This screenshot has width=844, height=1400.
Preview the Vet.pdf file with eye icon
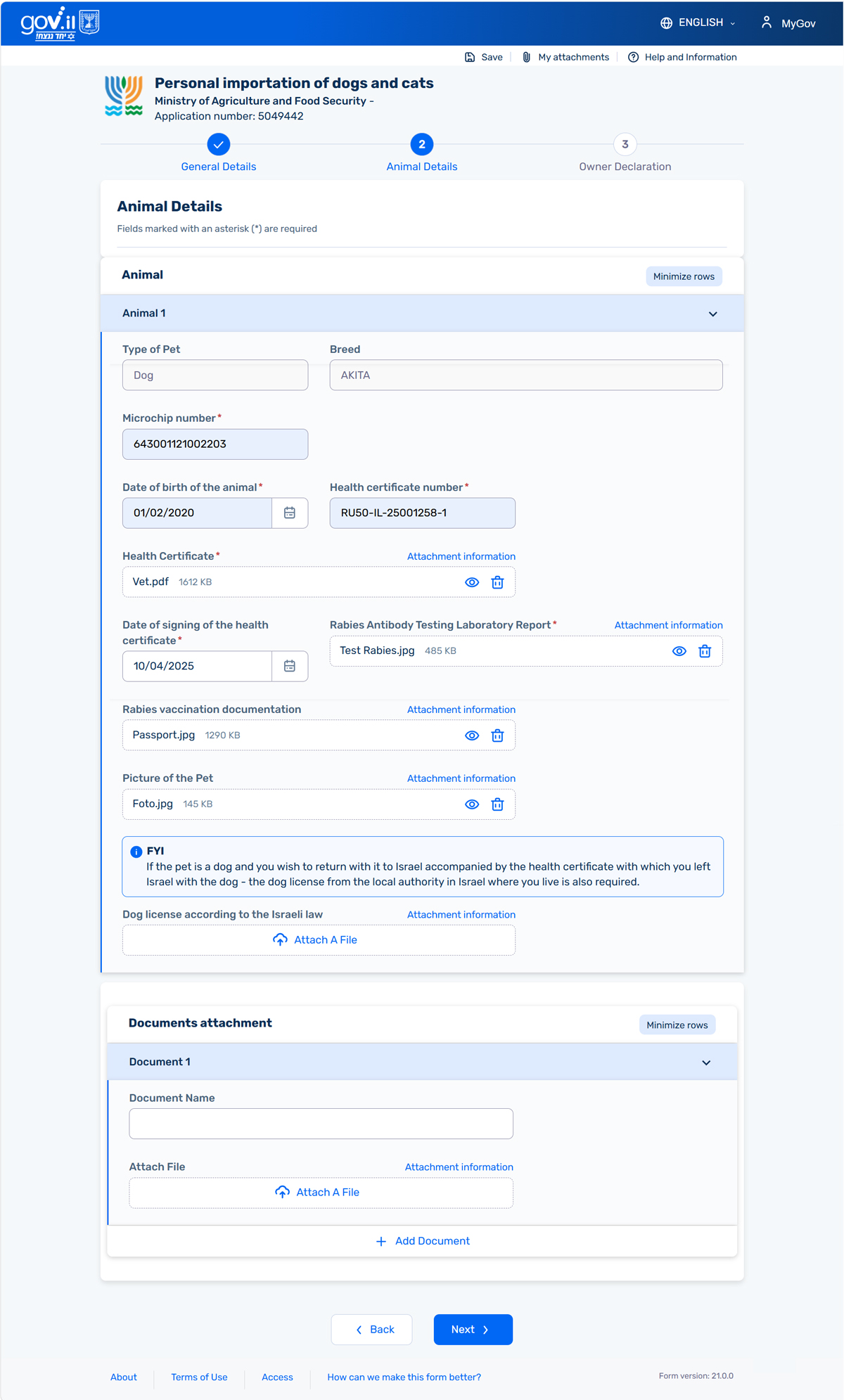click(x=472, y=582)
